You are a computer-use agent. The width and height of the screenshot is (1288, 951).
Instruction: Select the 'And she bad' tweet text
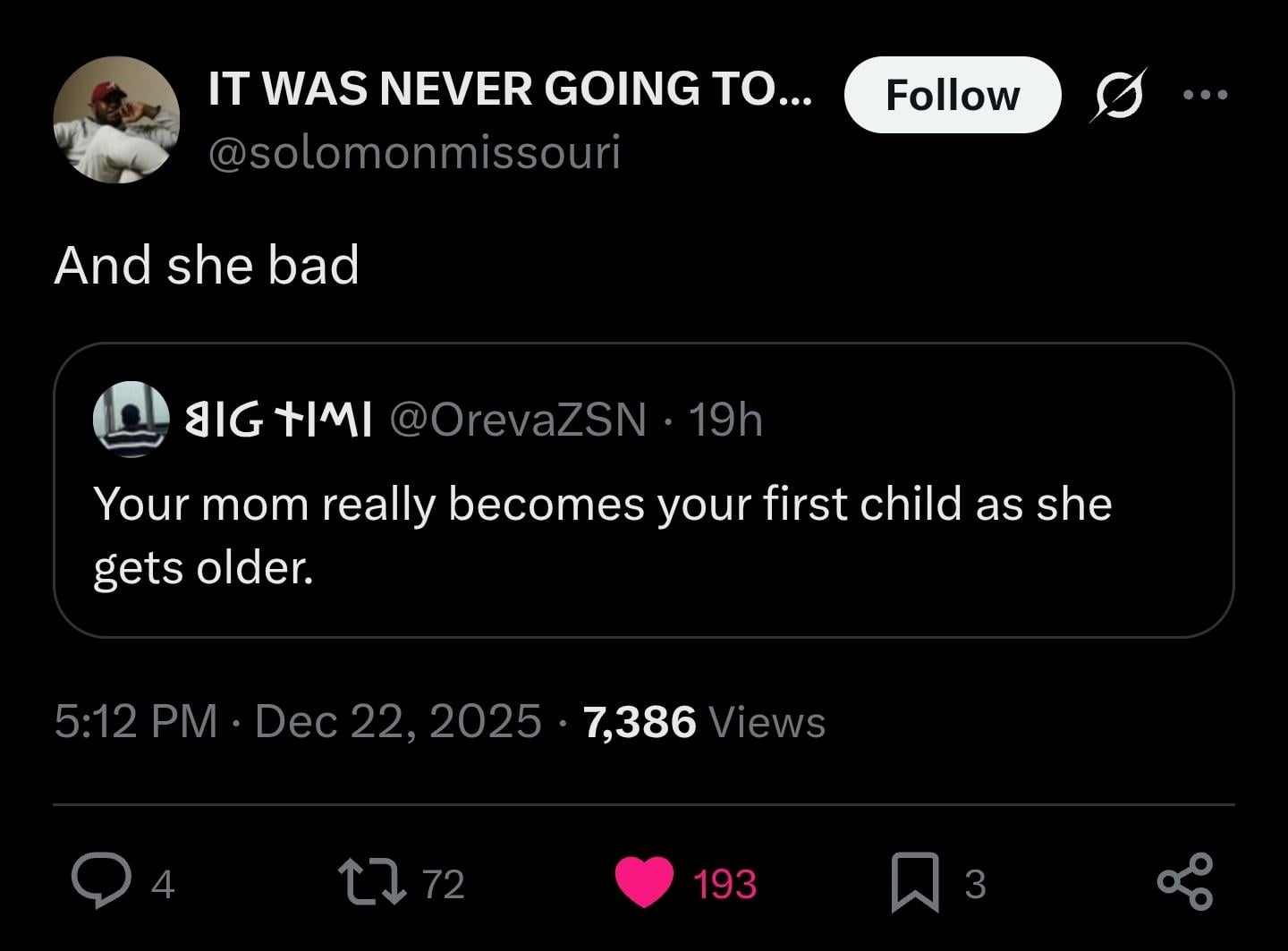(x=207, y=265)
